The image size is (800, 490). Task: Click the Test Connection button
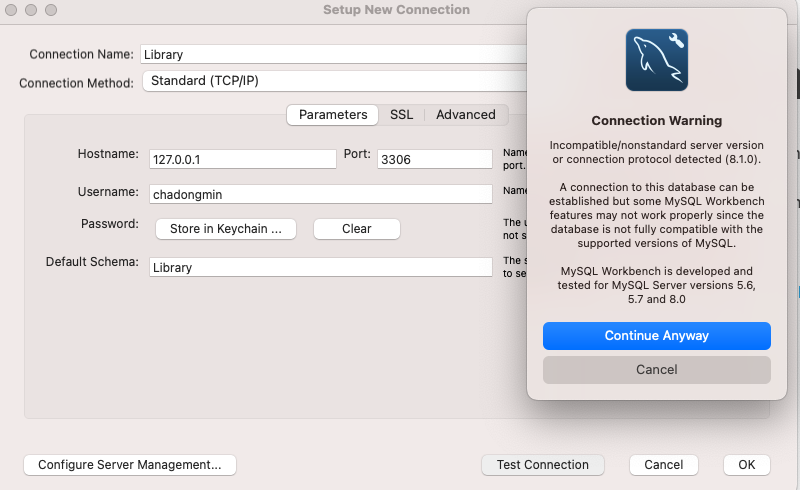[543, 465]
